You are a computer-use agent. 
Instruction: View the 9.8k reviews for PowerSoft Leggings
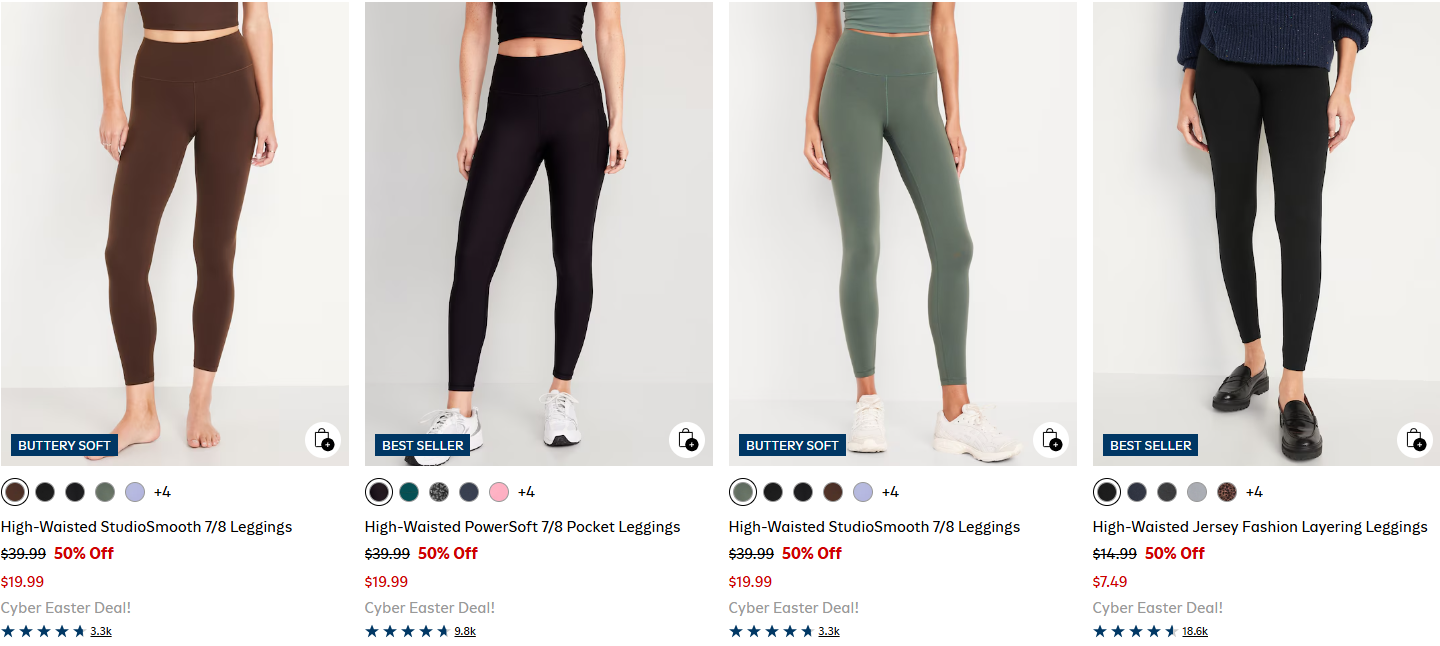pos(465,632)
